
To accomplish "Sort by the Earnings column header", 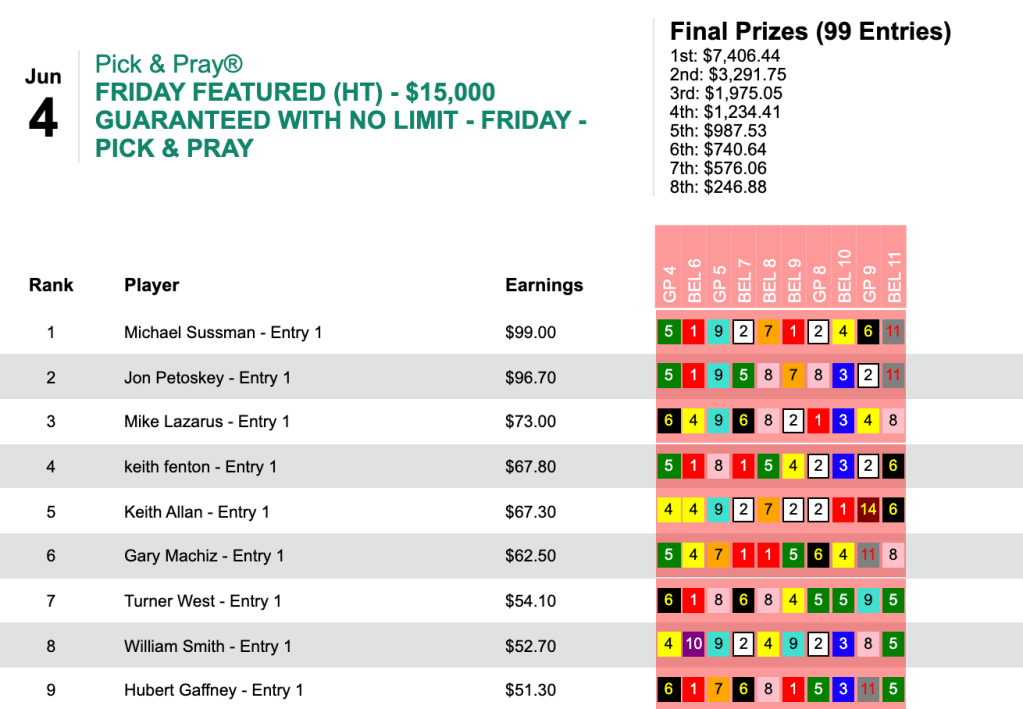I will (544, 285).
